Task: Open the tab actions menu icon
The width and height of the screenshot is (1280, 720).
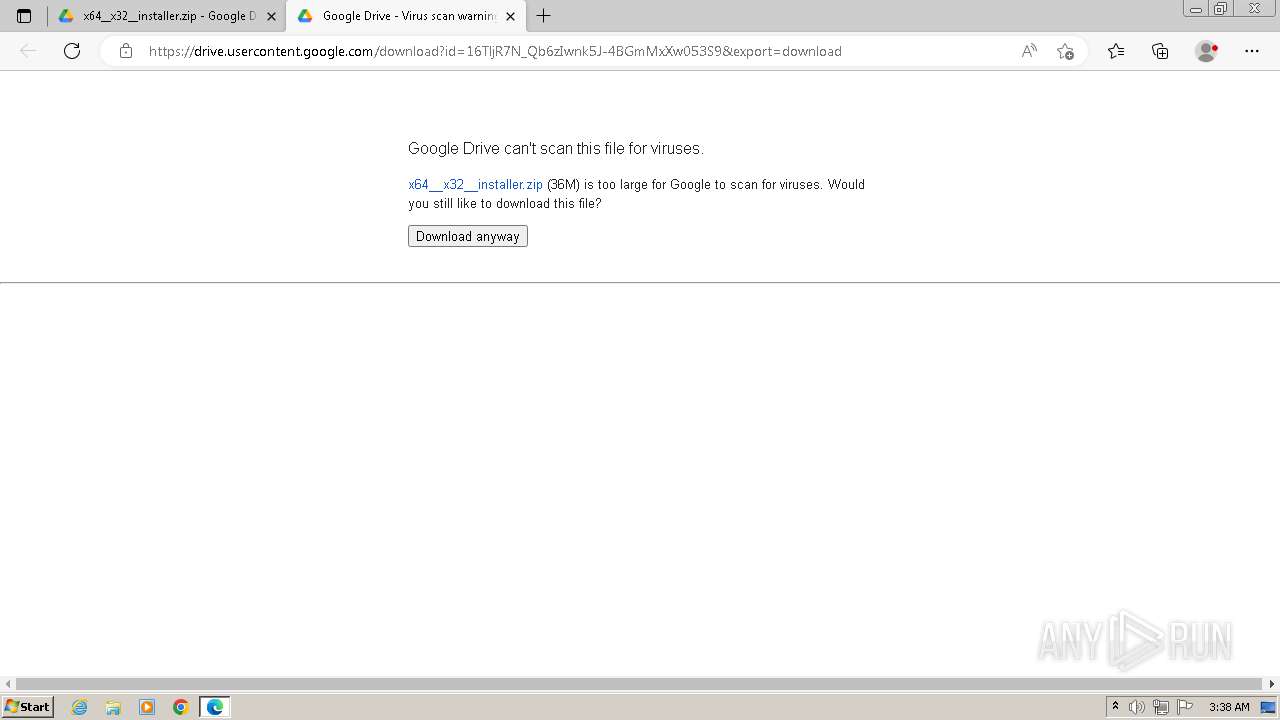Action: coord(24,16)
